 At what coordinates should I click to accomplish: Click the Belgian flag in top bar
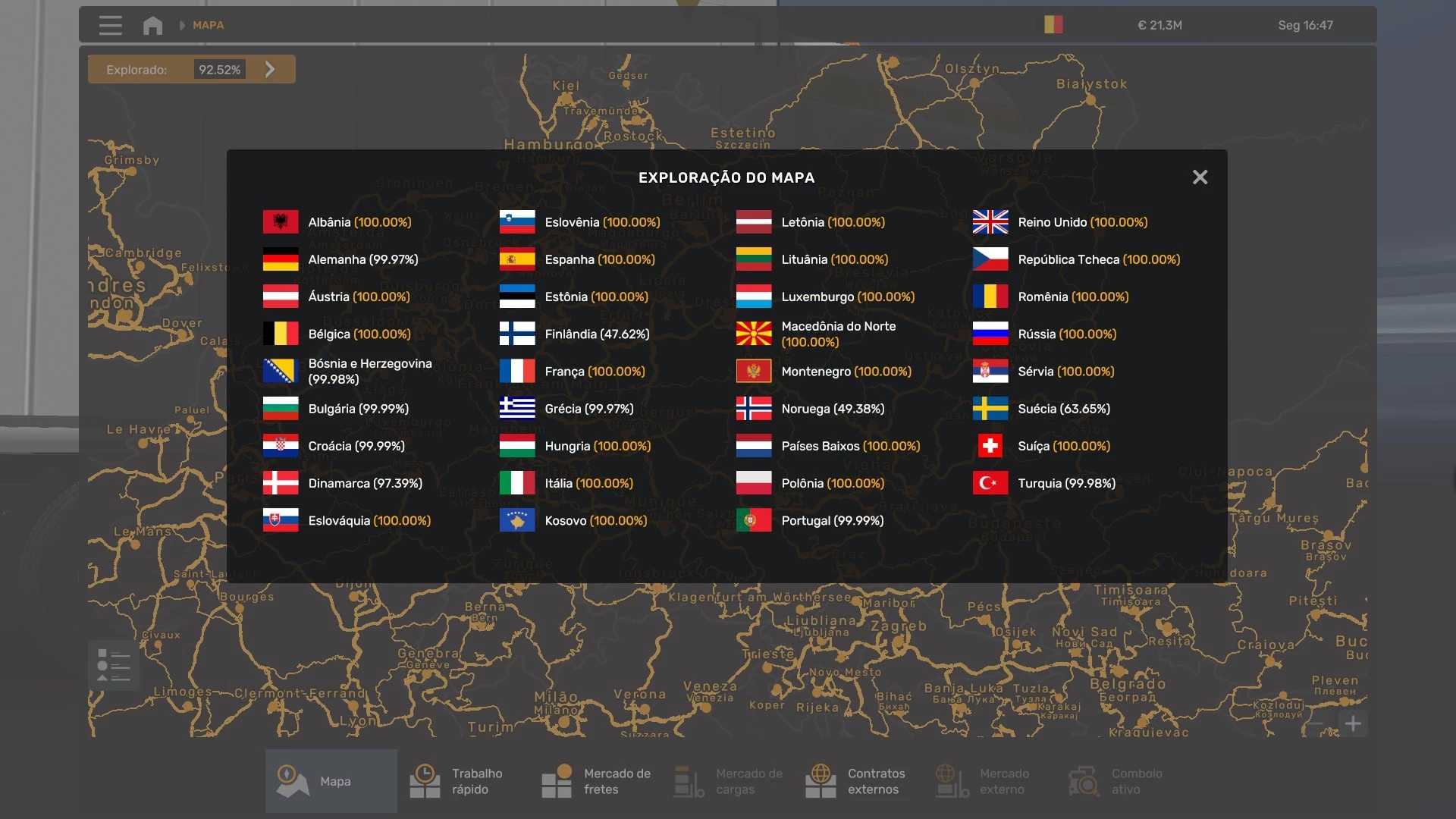(x=1053, y=25)
